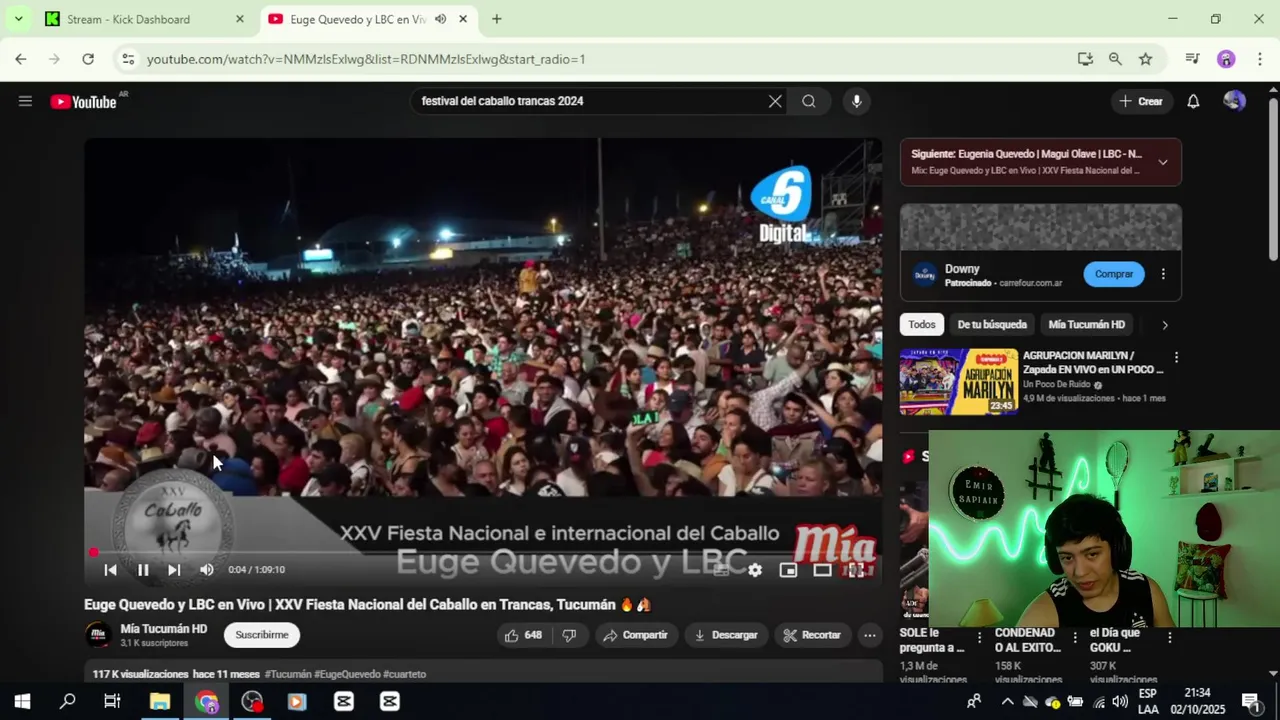Start voice search with the microphone icon
This screenshot has width=1280, height=720.
(x=856, y=101)
